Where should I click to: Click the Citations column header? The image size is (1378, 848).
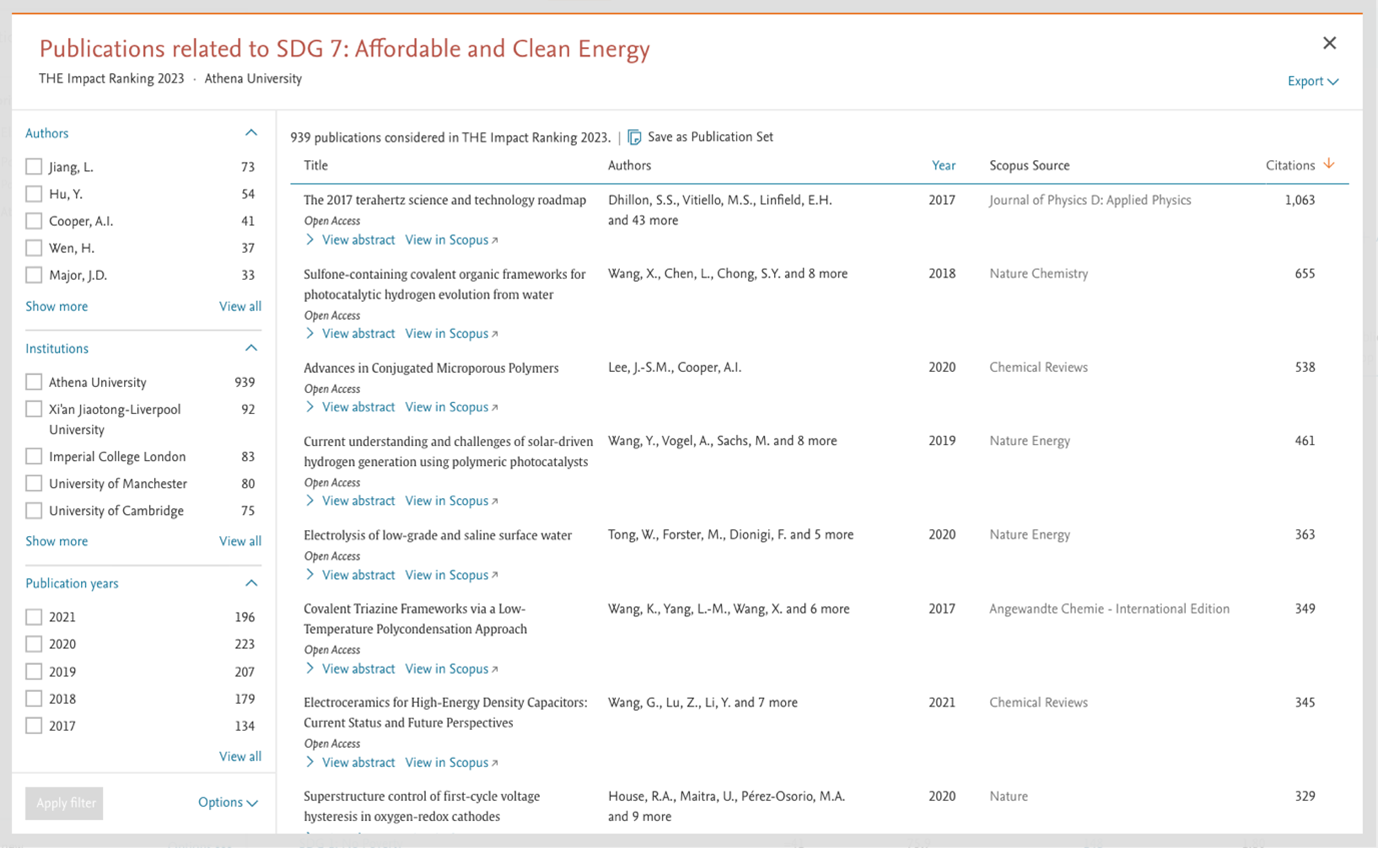1290,165
